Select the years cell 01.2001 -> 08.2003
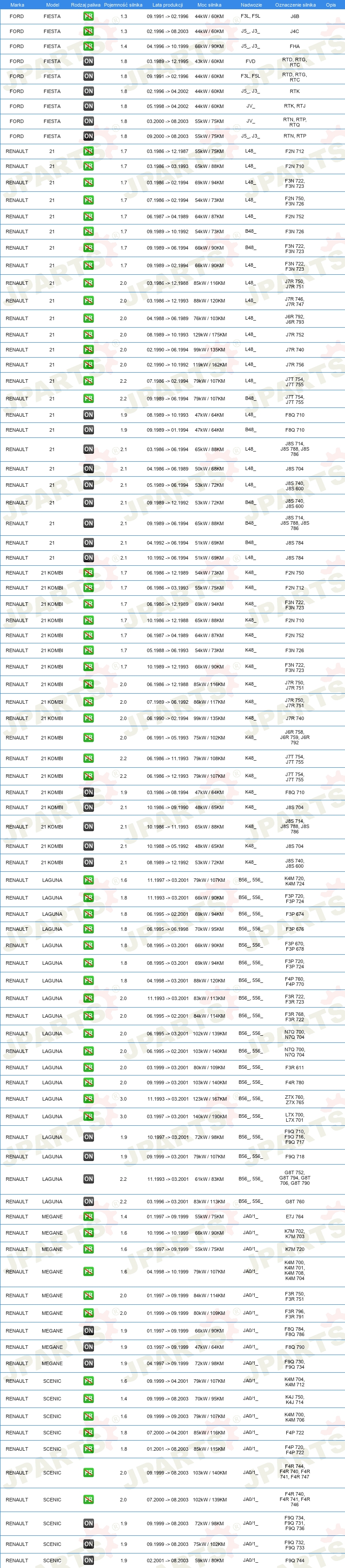The image size is (345, 1568). point(168,1449)
